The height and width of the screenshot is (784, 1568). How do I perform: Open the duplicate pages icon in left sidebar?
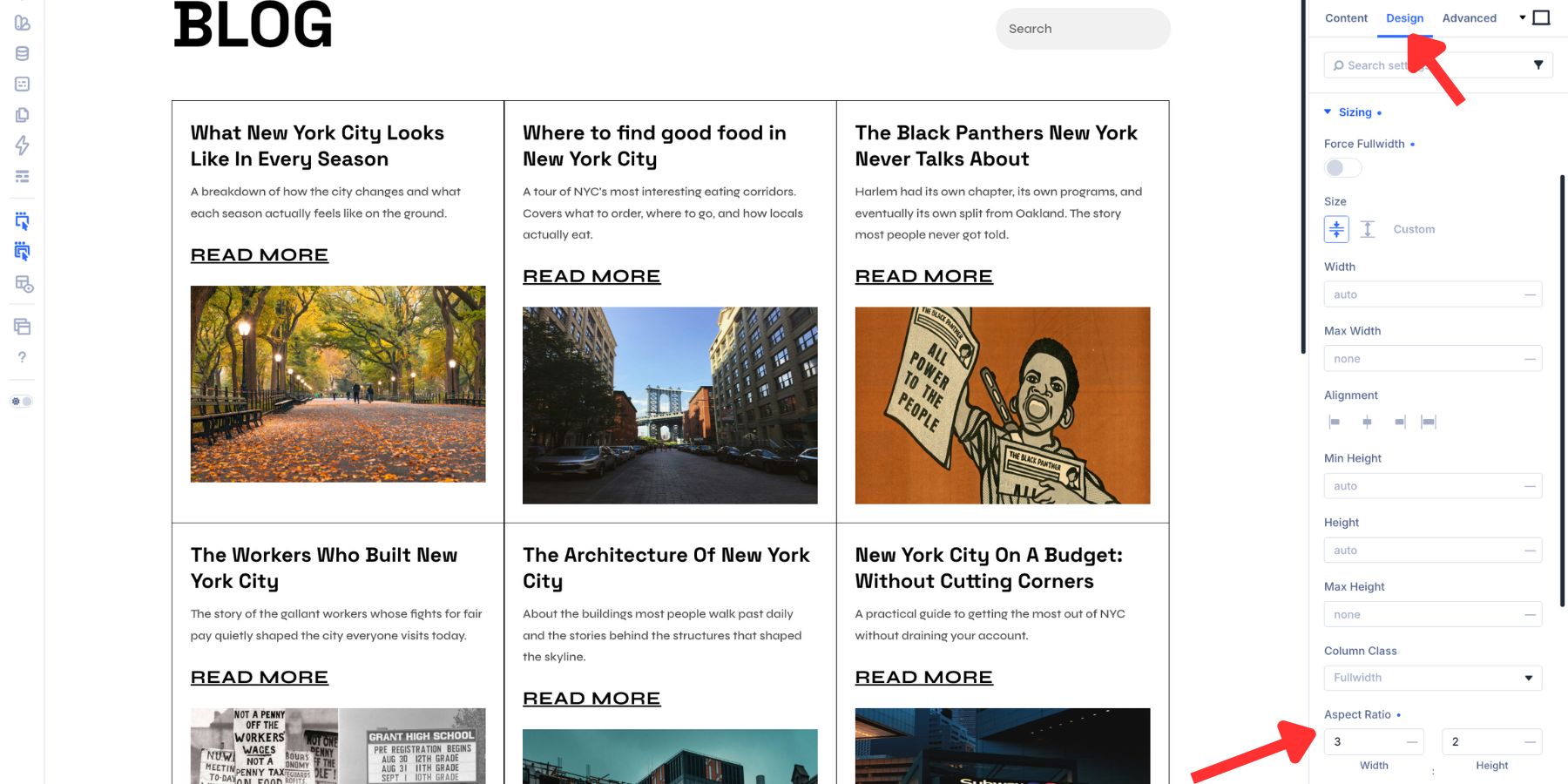click(22, 114)
